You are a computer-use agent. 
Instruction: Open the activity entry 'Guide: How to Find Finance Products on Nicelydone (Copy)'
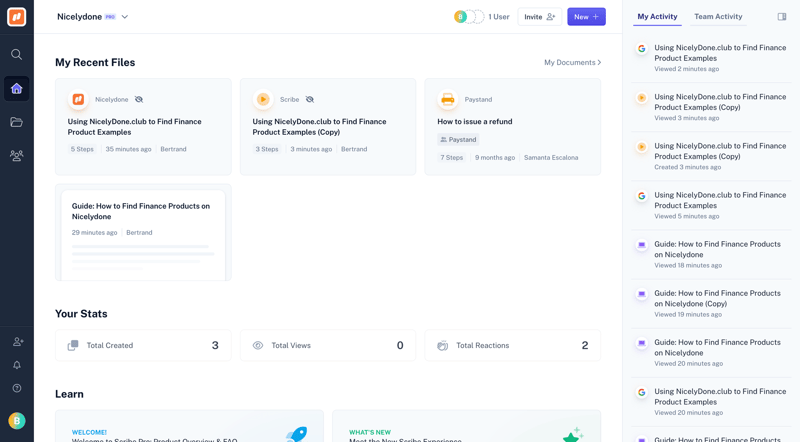pyautogui.click(x=711, y=303)
